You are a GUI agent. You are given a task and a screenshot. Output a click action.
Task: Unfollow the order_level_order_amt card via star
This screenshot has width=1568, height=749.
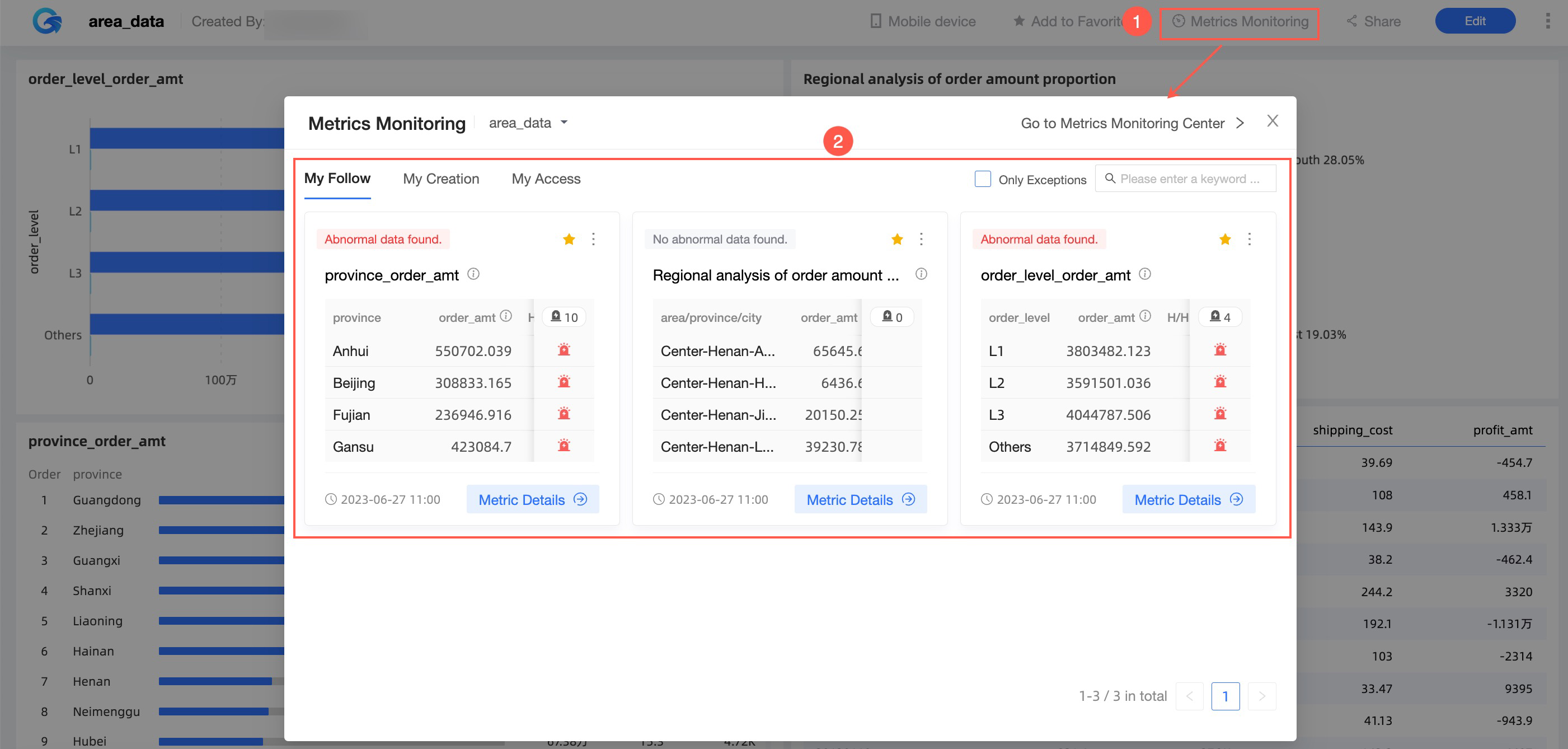pyautogui.click(x=1225, y=240)
